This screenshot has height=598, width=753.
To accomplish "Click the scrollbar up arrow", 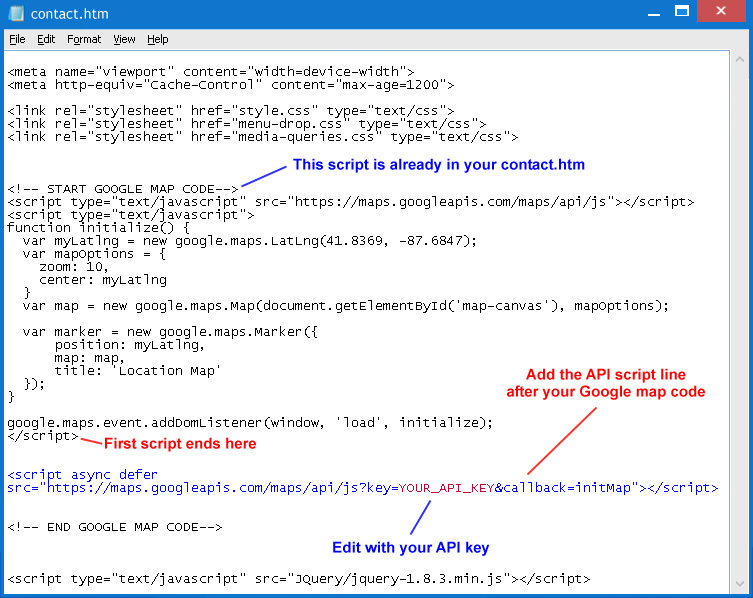I will tap(740, 60).
